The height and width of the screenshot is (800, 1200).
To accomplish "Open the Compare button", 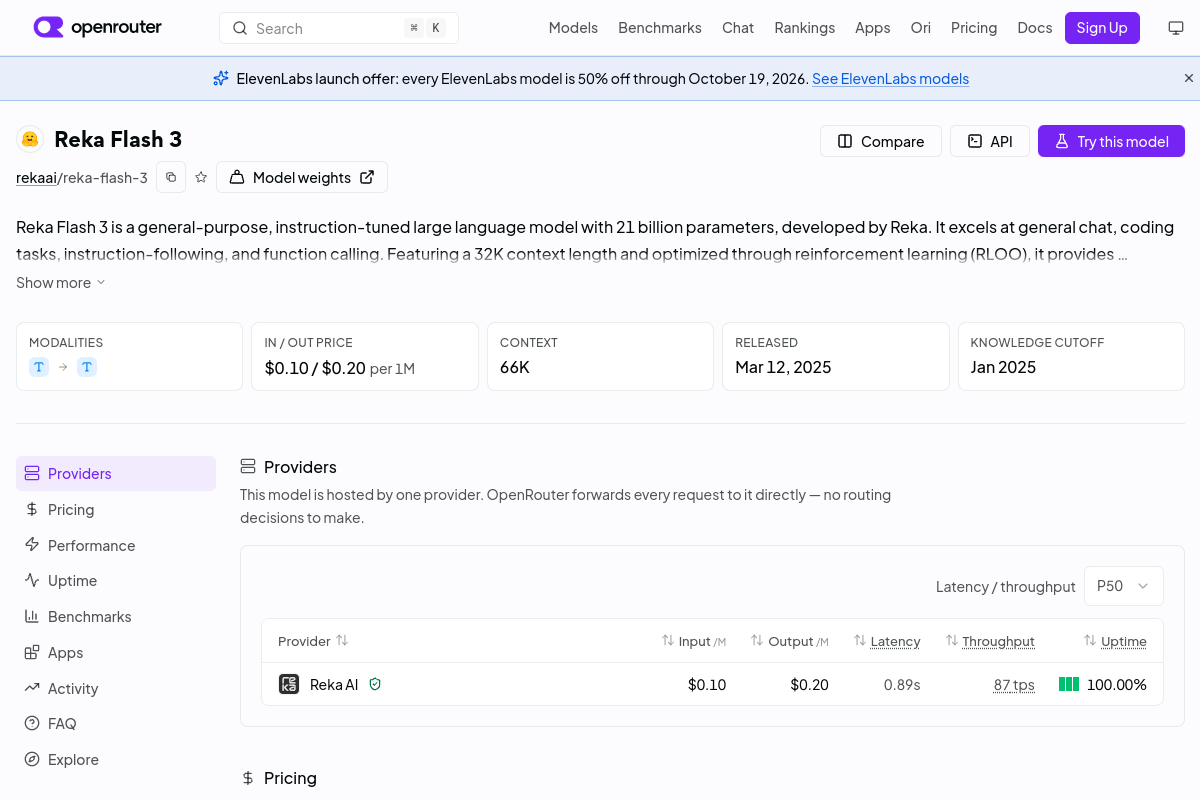I will pyautogui.click(x=880, y=141).
